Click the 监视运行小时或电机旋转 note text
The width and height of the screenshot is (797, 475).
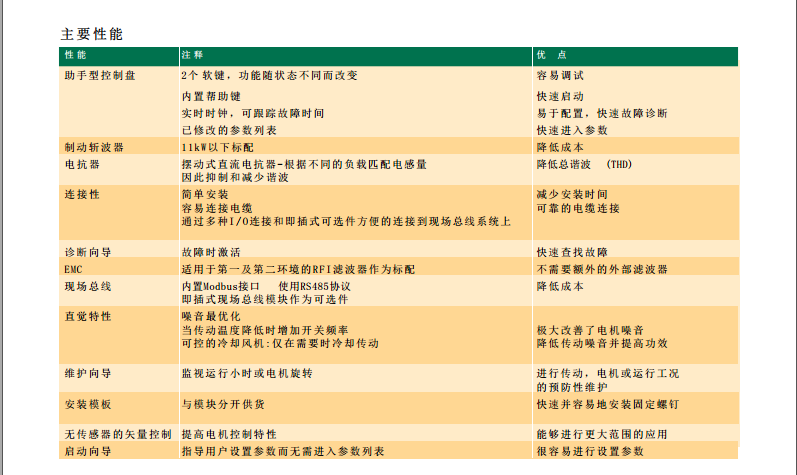tap(247, 373)
